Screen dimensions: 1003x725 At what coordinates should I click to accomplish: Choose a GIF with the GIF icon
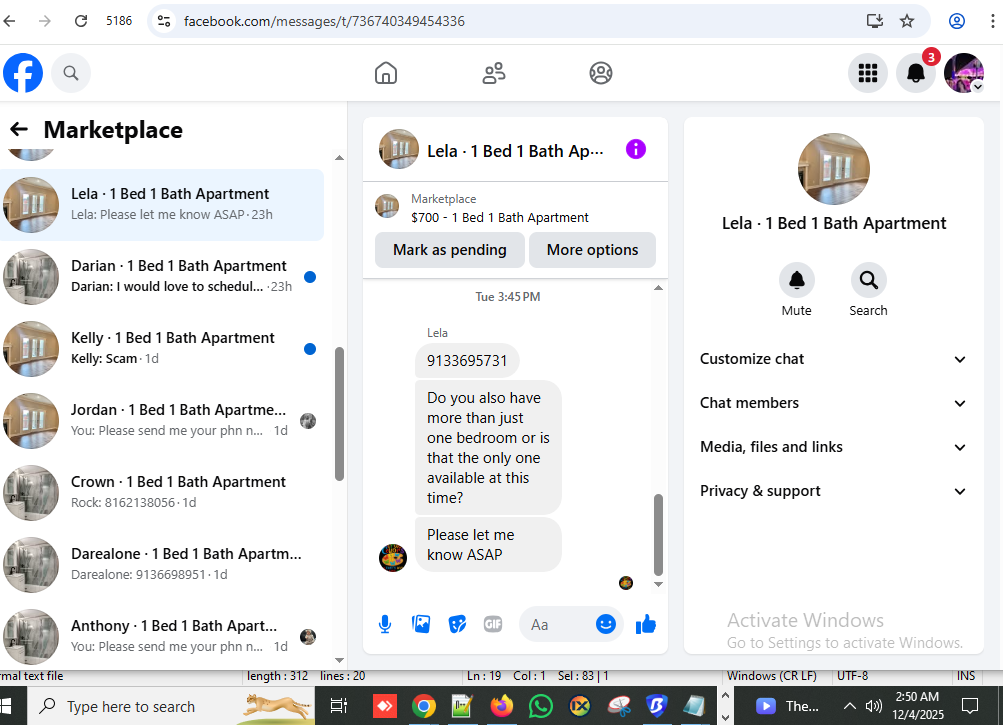(x=493, y=624)
